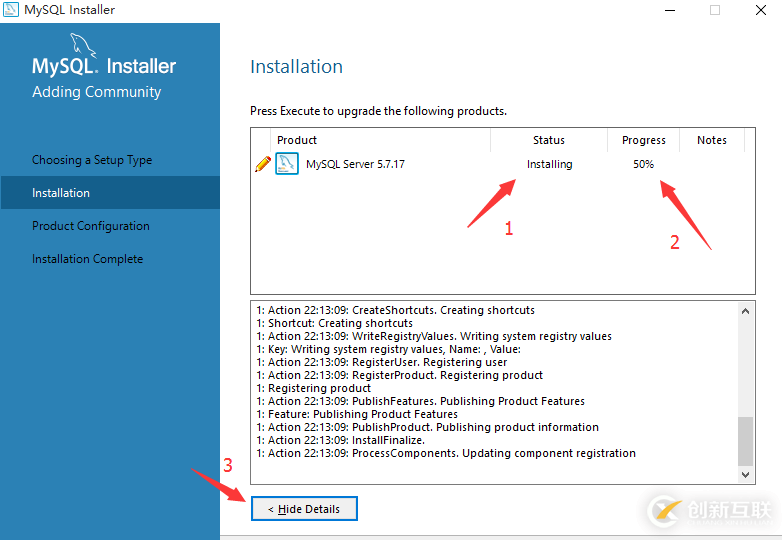Click the pencil status icon beside MySQL Server
The height and width of the screenshot is (540, 782).
(x=263, y=164)
